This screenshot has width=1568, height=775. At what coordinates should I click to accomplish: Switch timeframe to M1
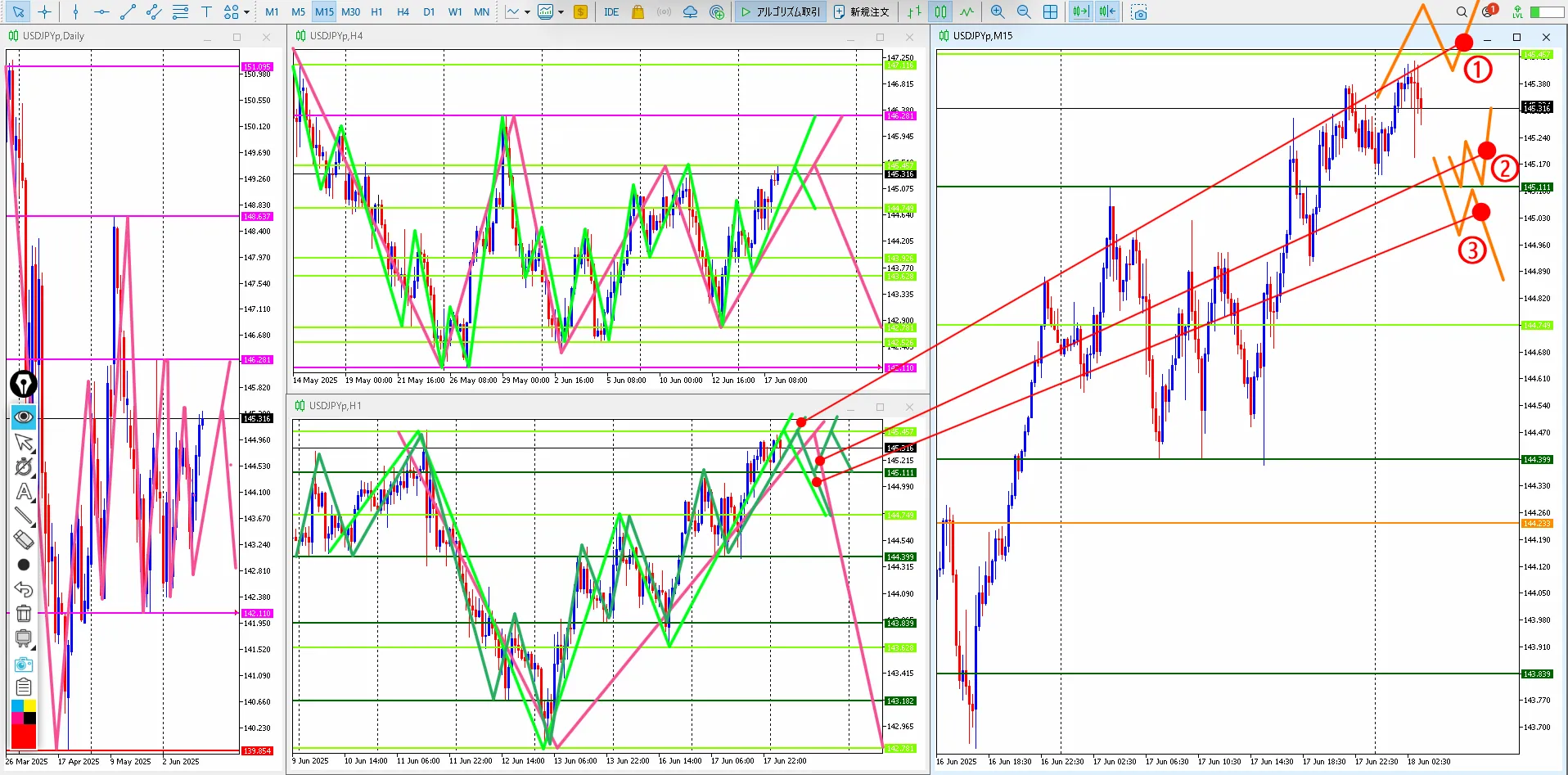pyautogui.click(x=273, y=11)
